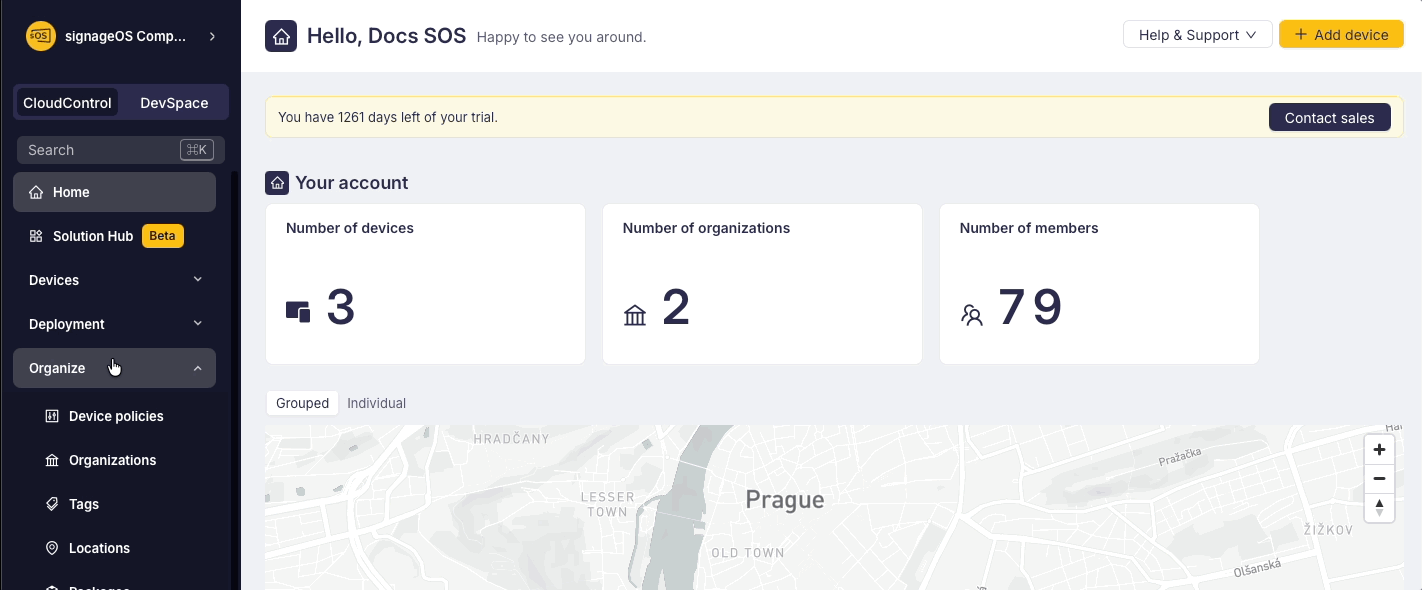The image size is (1422, 590).
Task: Click the Locations pin icon
Action: [x=52, y=548]
